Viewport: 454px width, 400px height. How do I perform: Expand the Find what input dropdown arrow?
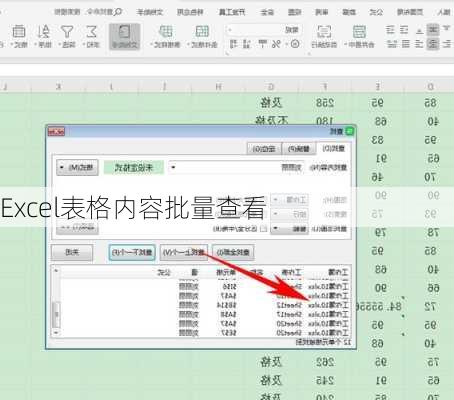click(x=173, y=167)
